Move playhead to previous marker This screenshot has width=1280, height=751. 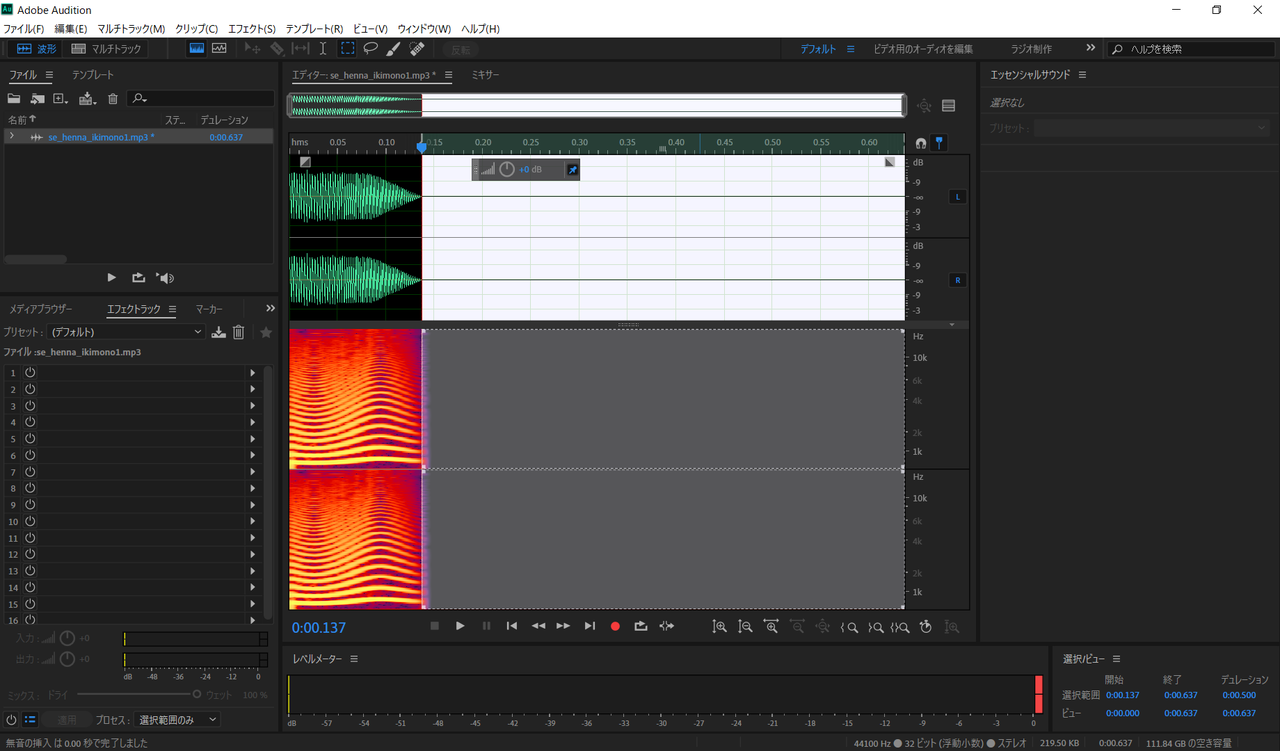[x=511, y=626]
